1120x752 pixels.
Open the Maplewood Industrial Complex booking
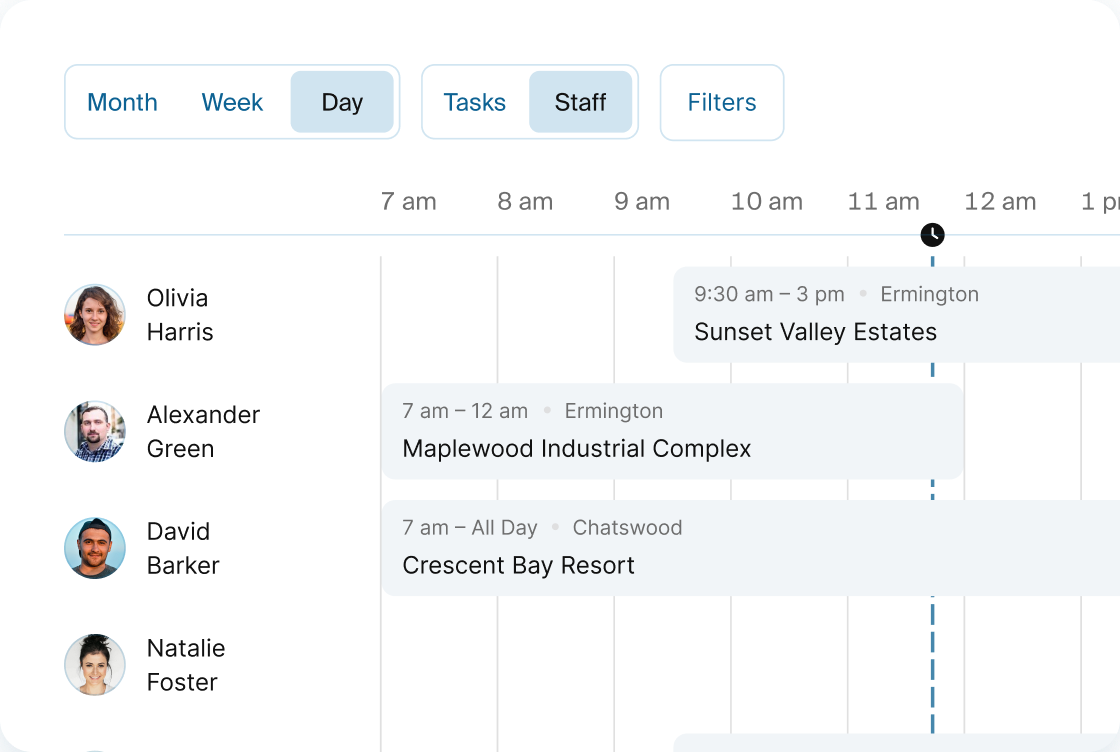(670, 430)
